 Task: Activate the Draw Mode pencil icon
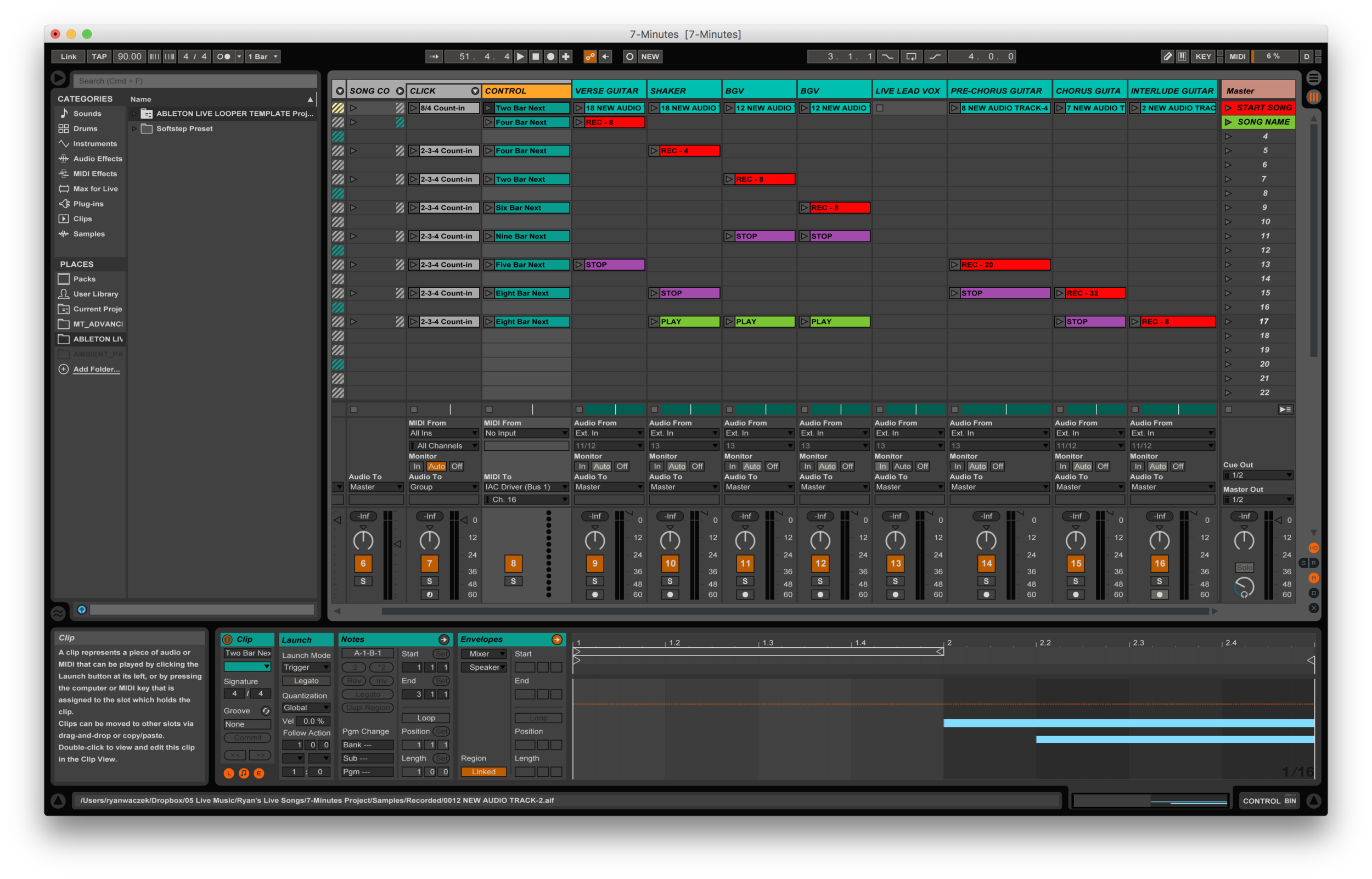1167,57
